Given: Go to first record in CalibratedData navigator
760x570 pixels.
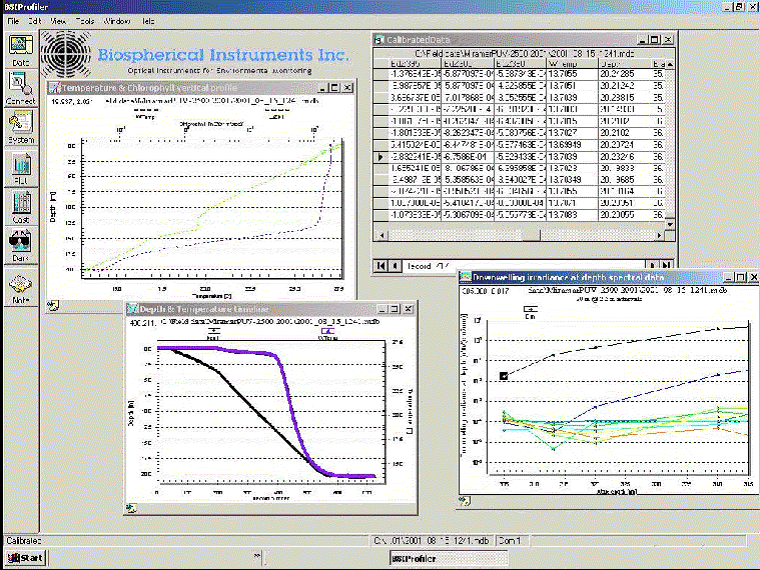Looking at the screenshot, I should point(381,266).
